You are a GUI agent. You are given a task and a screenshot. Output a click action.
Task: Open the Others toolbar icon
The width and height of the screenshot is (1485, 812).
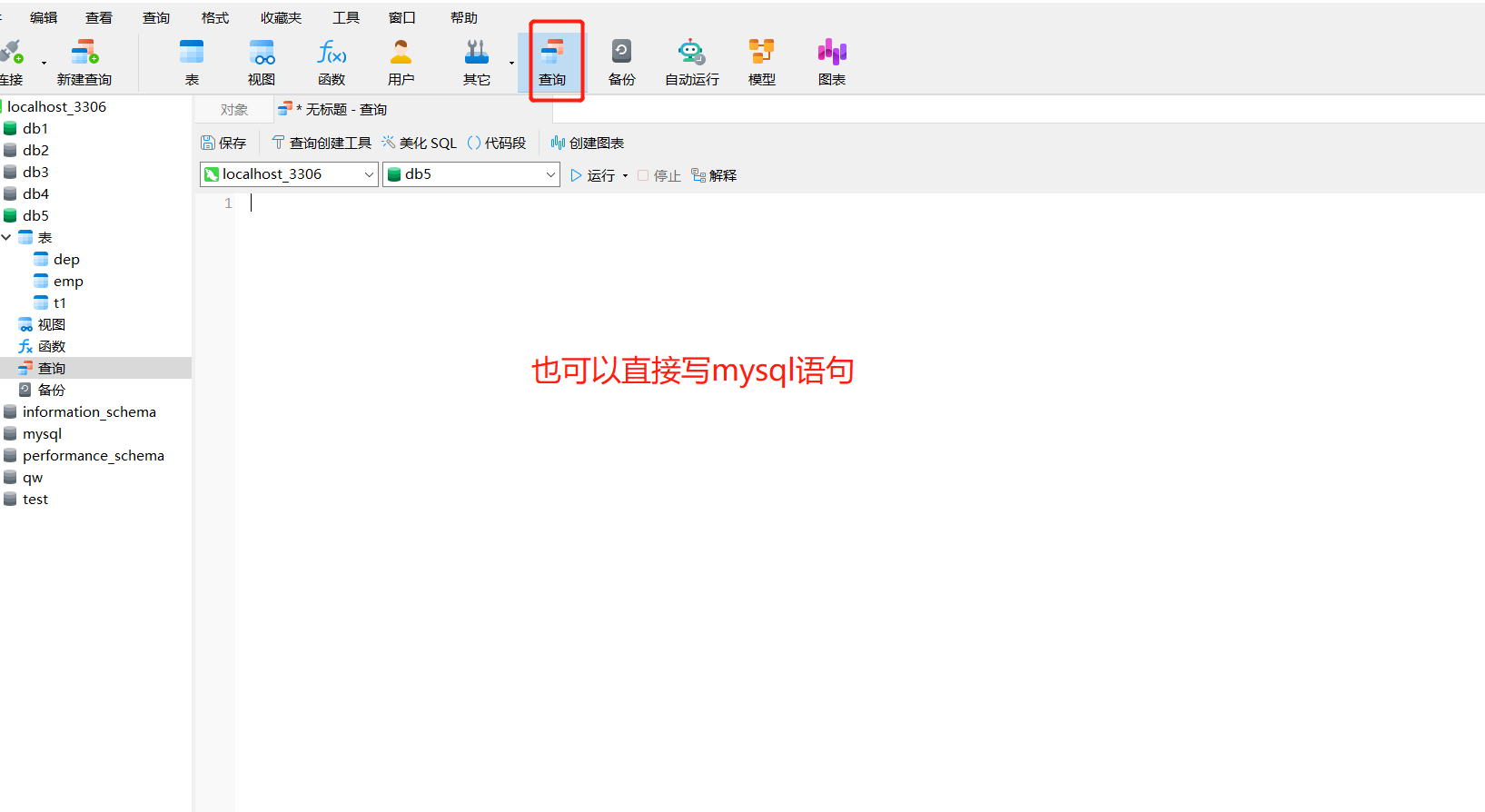[x=477, y=62]
